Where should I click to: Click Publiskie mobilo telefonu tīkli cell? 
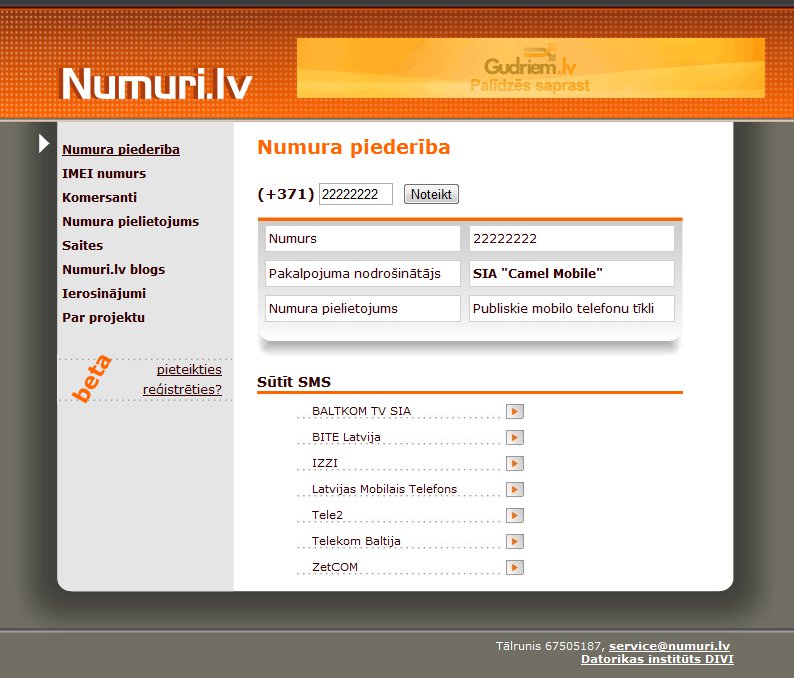572,308
